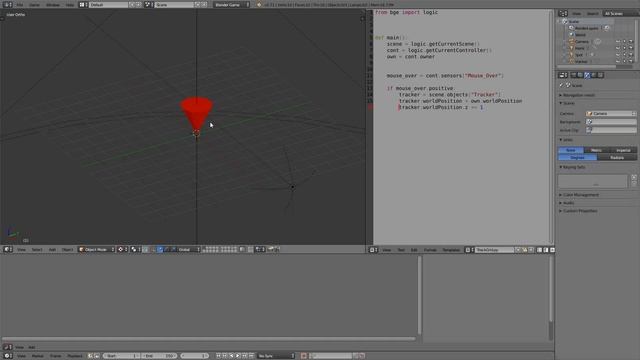Toggle word wrap in Text Editor

tap(546, 250)
